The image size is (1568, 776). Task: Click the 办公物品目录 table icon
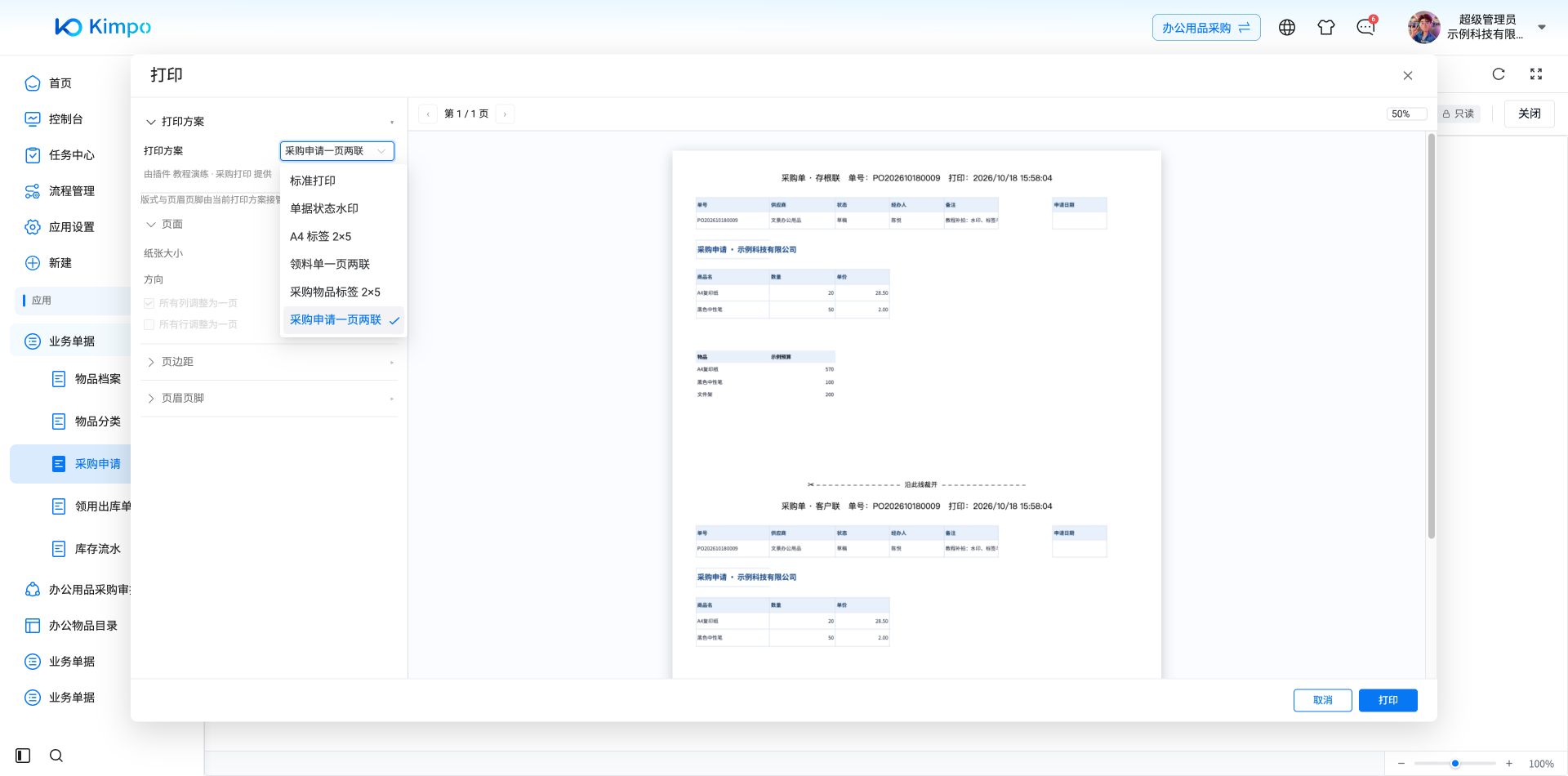tap(33, 626)
